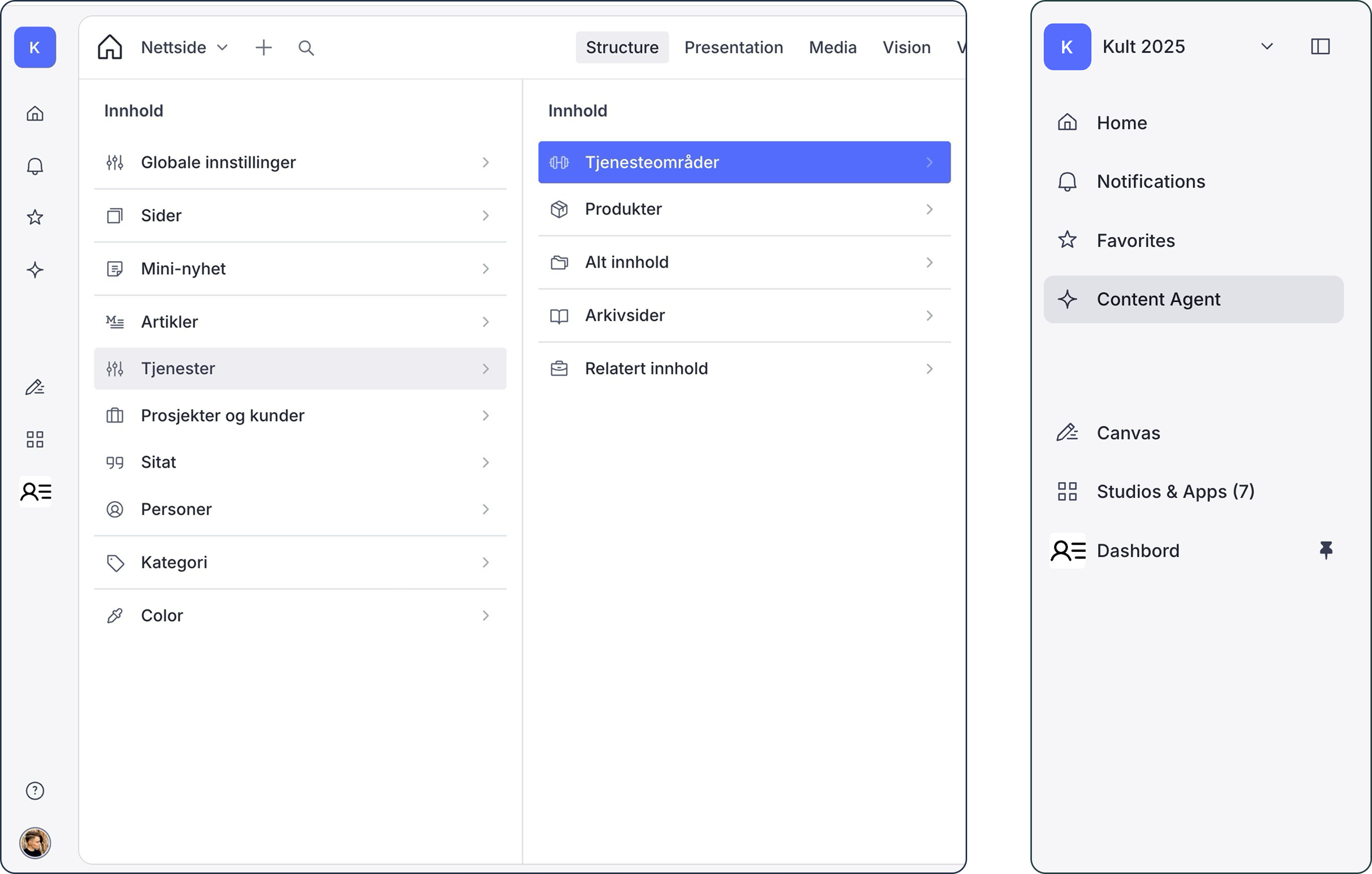Open the Nettside workspace dropdown
The height and width of the screenshot is (874, 1372).
(x=184, y=47)
